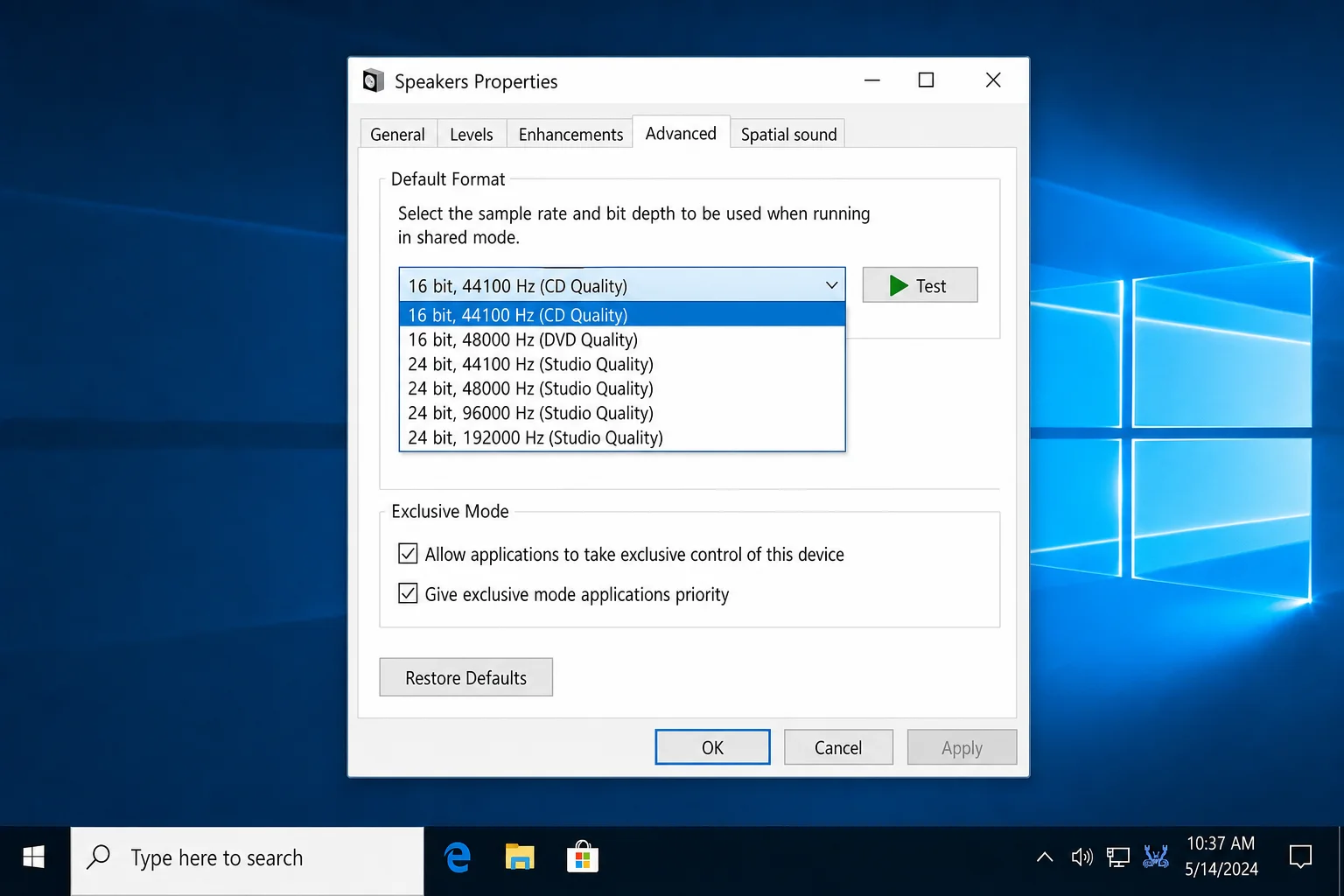
Task: Uncheck Allow applications to take exclusive control
Action: click(x=408, y=554)
